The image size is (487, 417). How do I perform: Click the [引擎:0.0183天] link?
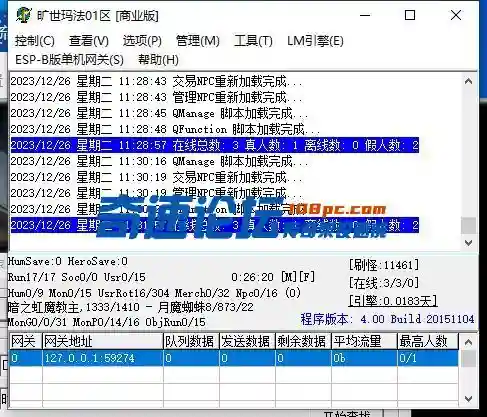point(393,301)
